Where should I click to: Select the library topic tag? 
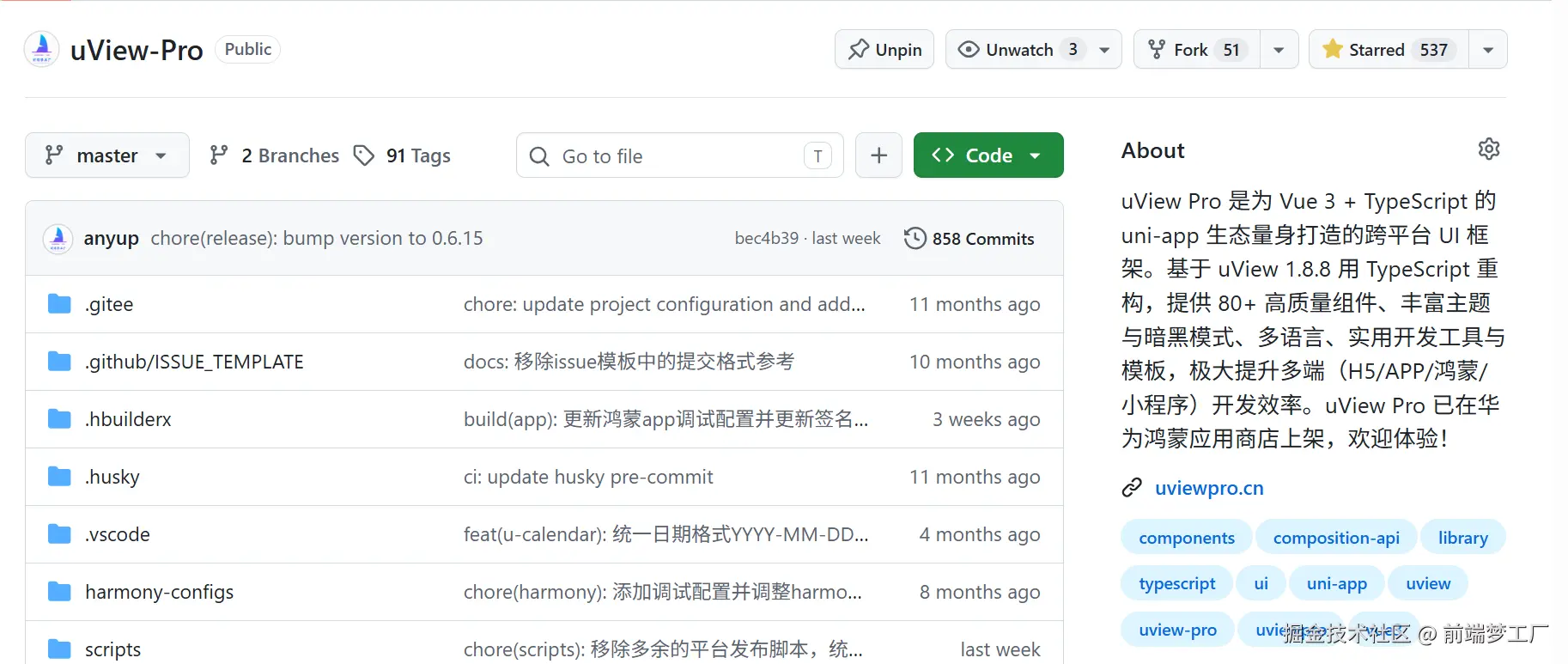pyautogui.click(x=1463, y=538)
